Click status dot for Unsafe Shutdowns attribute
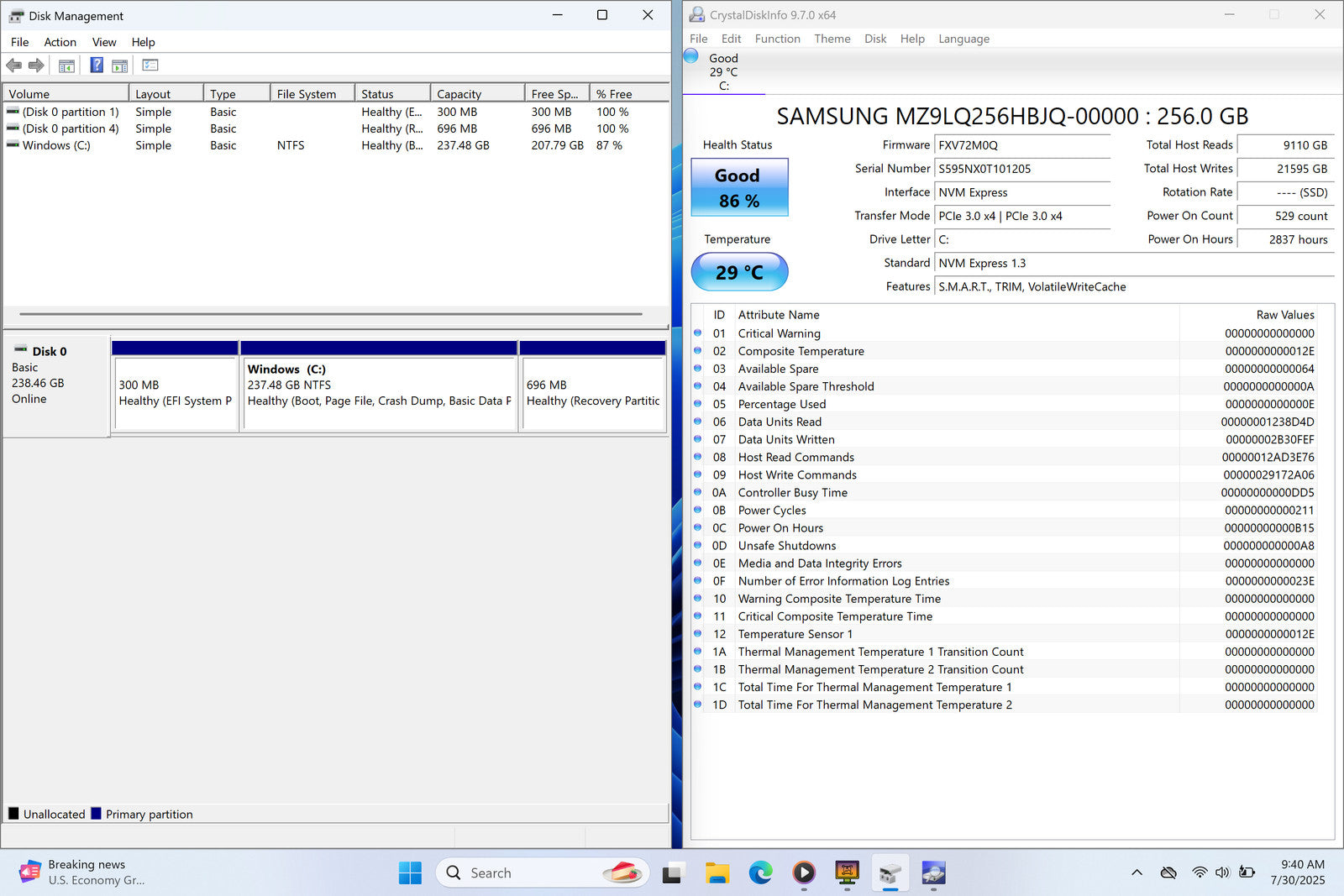Screen dimensions: 1344x896 697,546
